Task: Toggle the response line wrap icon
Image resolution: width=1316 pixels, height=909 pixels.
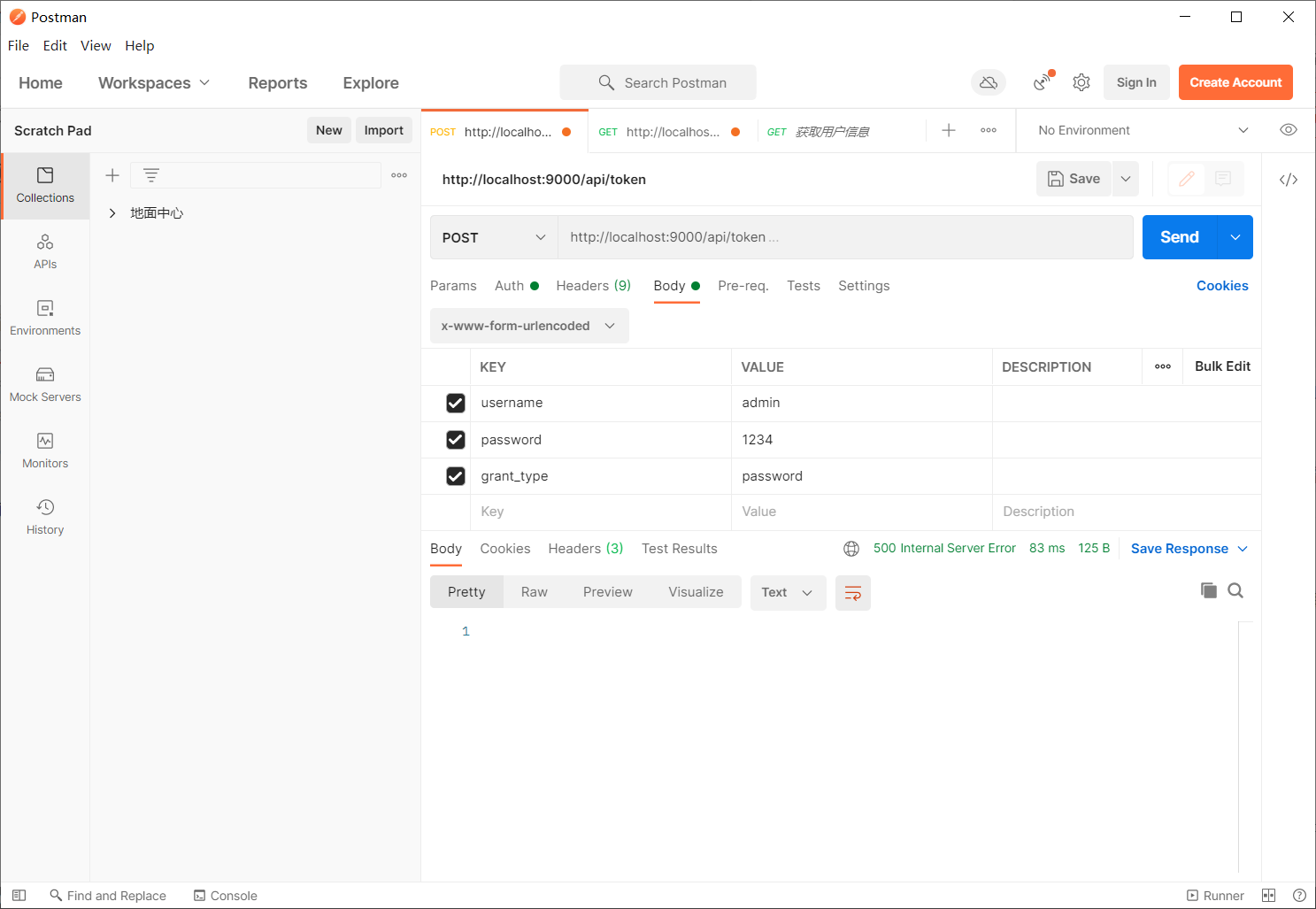Action: click(853, 593)
